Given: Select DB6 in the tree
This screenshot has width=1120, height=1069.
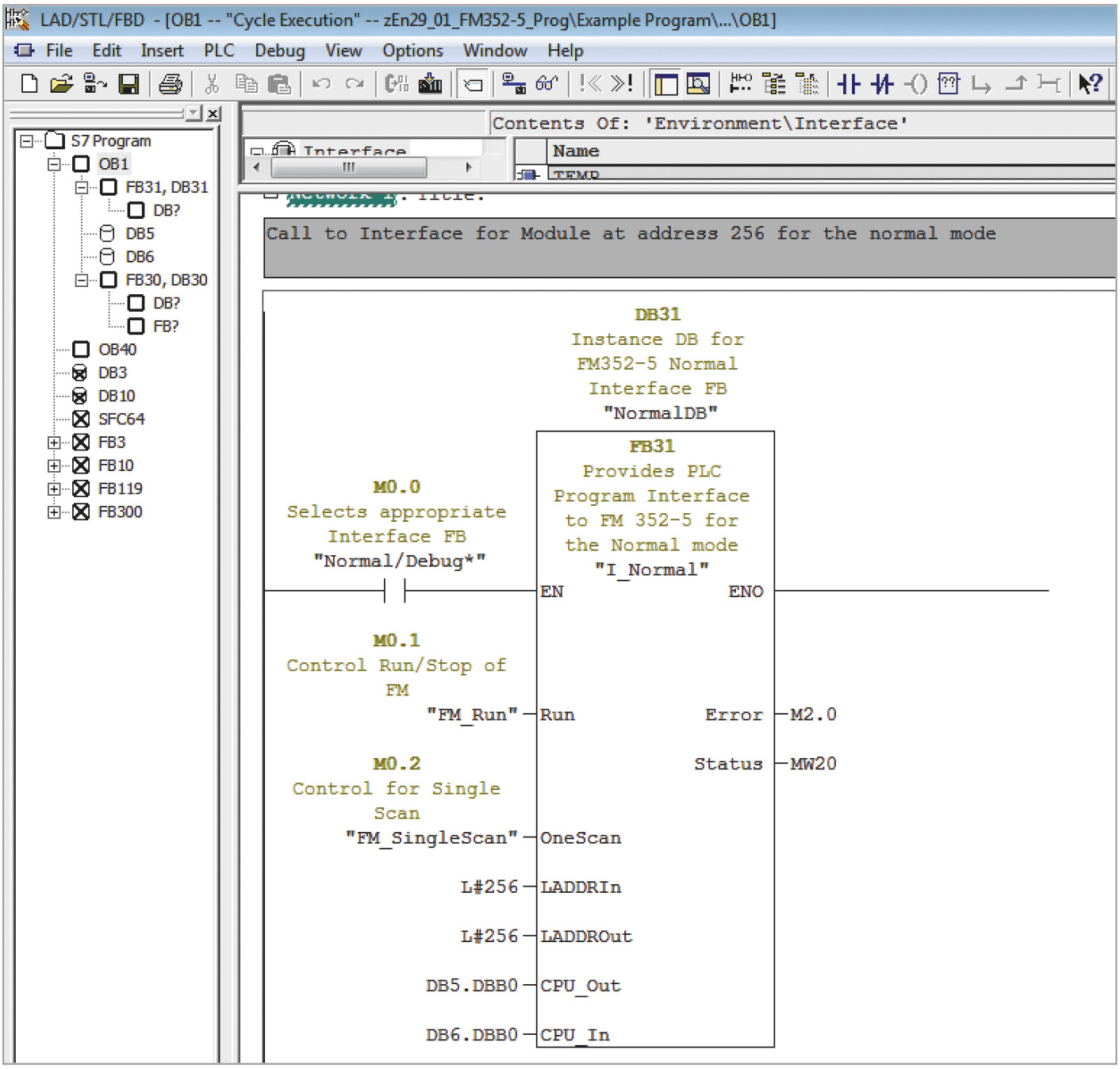Looking at the screenshot, I should click(x=140, y=257).
